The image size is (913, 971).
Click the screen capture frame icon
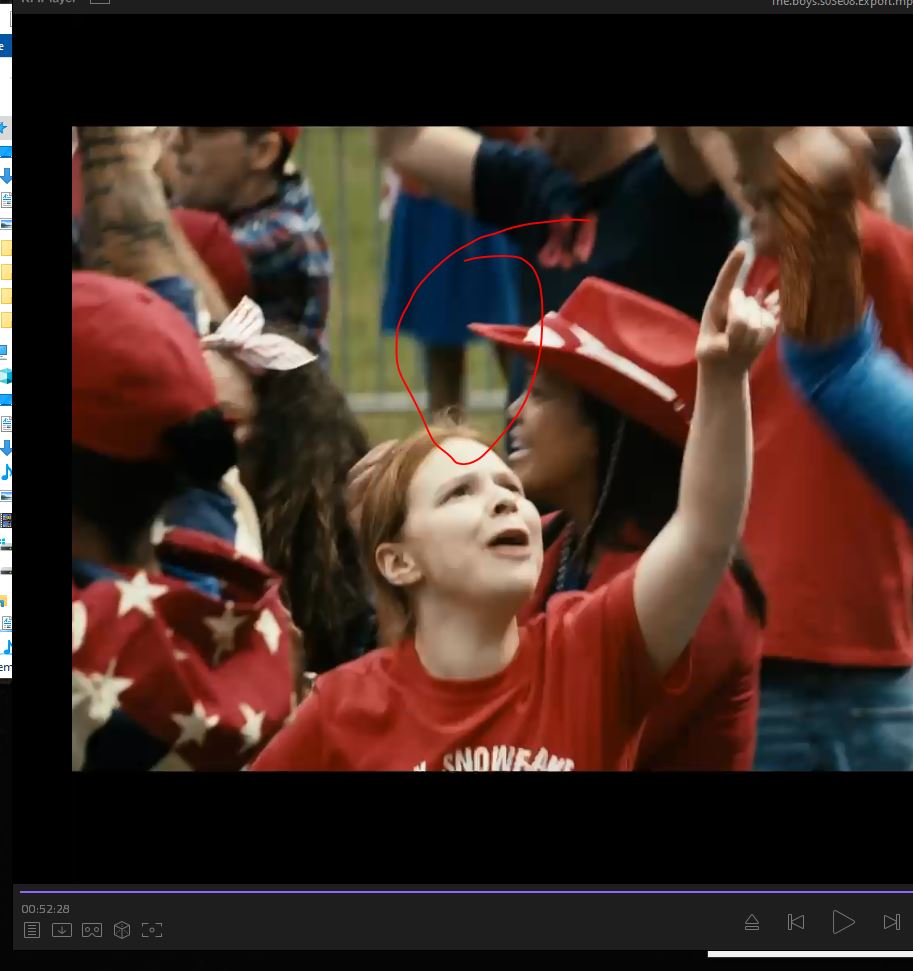tap(152, 930)
